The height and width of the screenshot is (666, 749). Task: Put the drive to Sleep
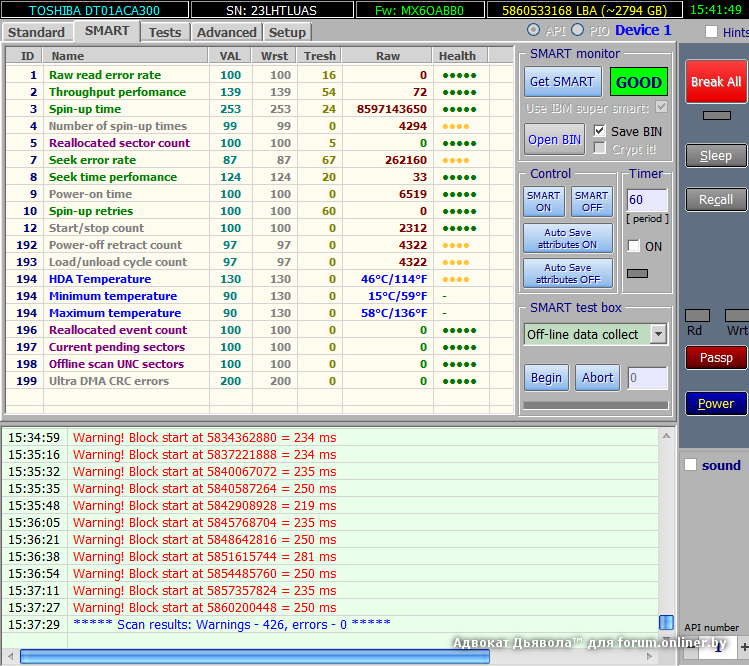pyautogui.click(x=715, y=155)
